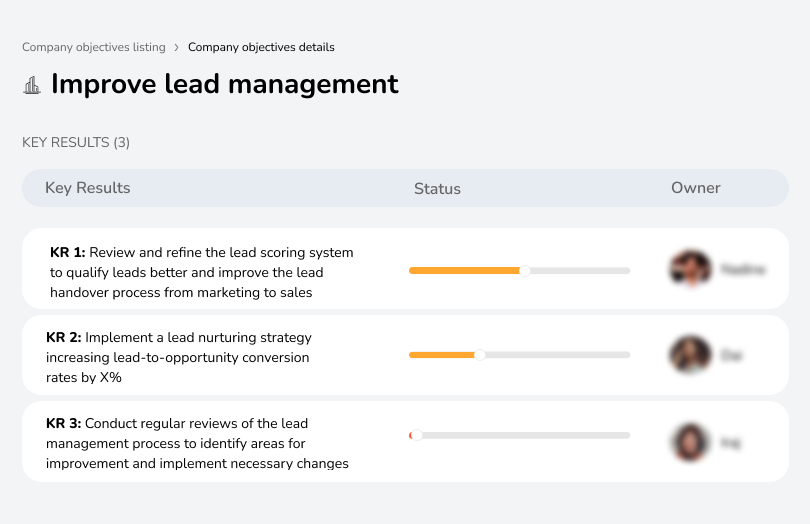810x524 pixels.
Task: Click the blurred owner name in KR 1 row
Action: point(743,269)
